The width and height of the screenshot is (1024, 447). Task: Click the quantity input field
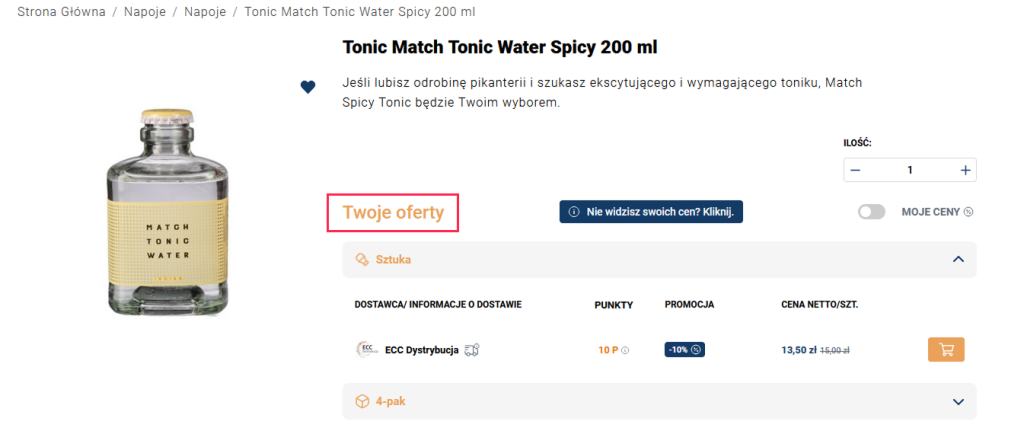pyautogui.click(x=910, y=170)
